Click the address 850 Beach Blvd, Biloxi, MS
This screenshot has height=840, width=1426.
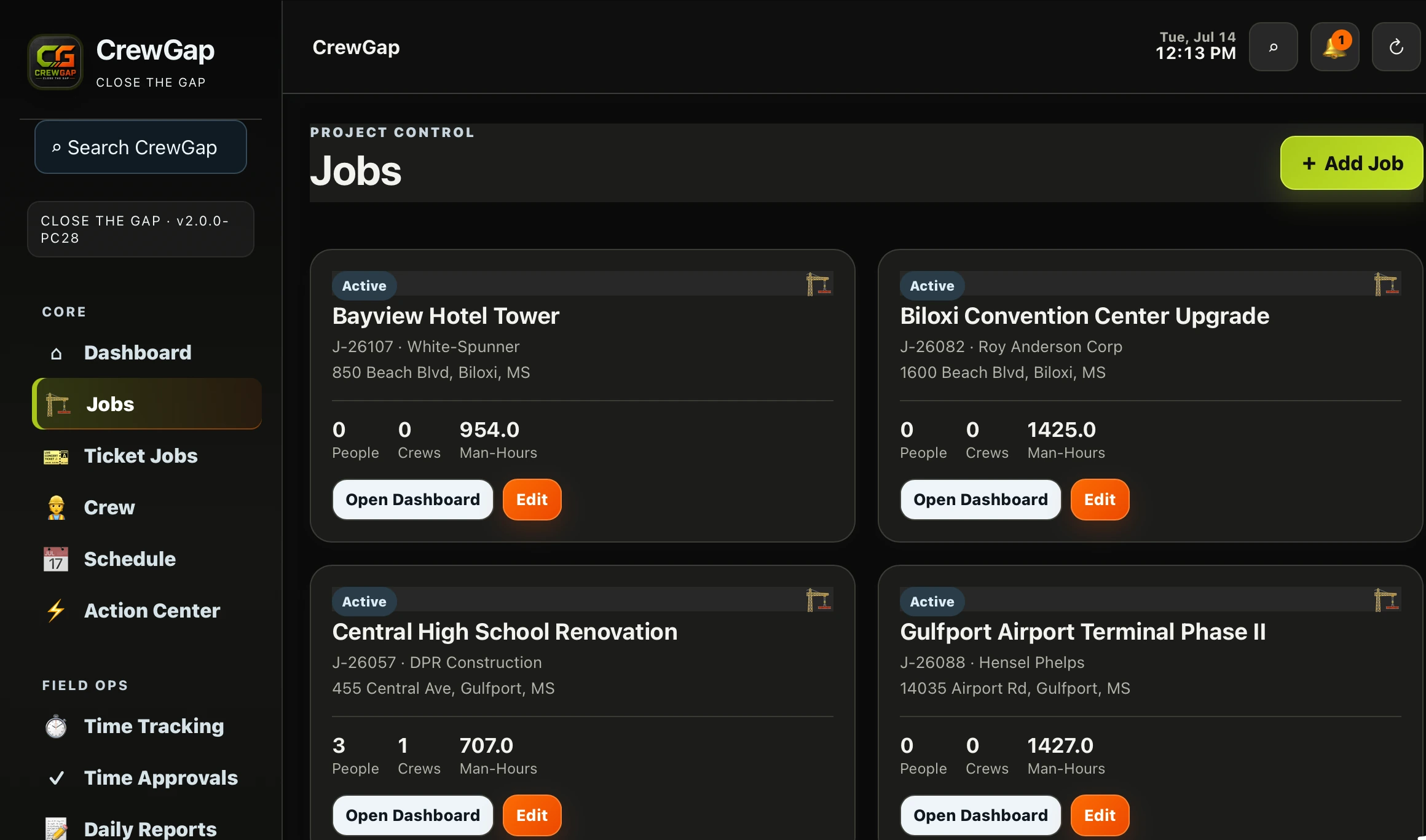point(431,372)
